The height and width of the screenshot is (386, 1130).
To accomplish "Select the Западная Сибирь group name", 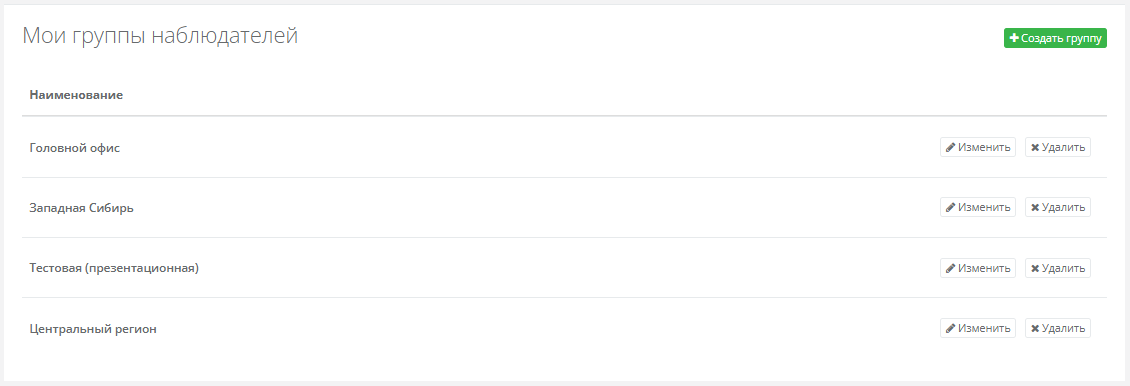I will (81, 208).
